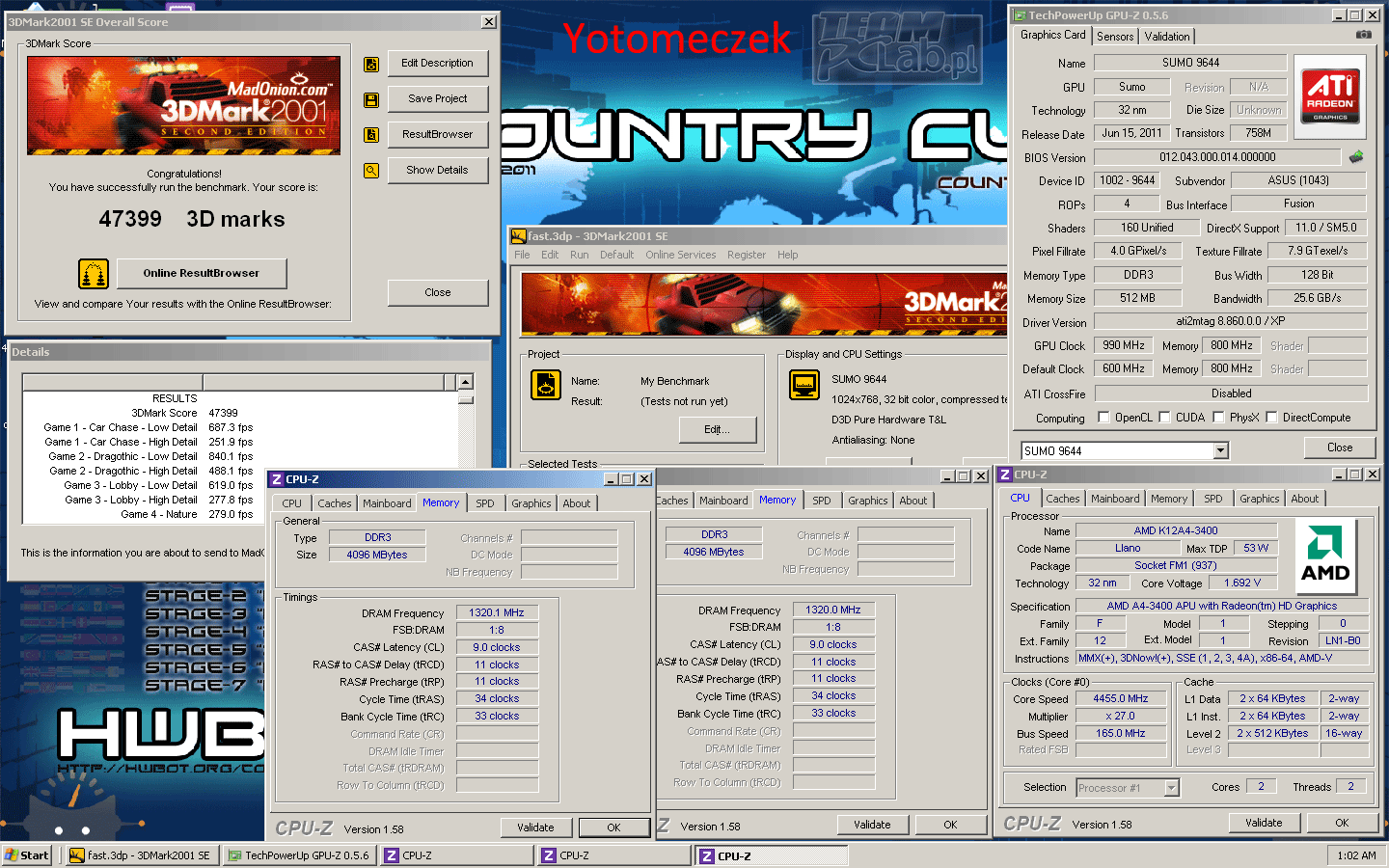Click the Multiplier x 27.0 value

point(1120,717)
